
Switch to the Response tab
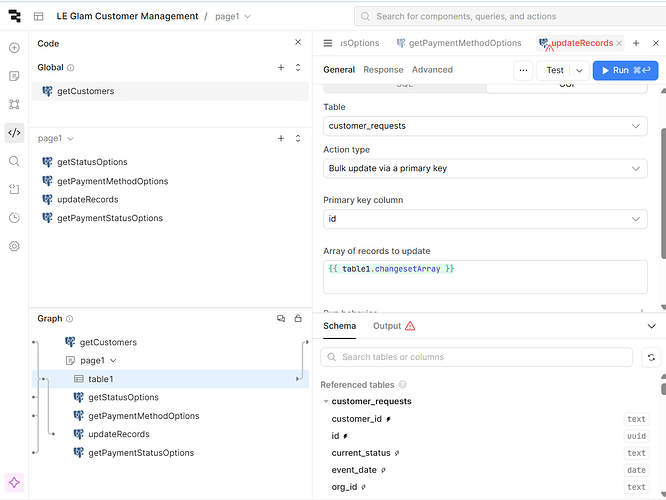[383, 70]
